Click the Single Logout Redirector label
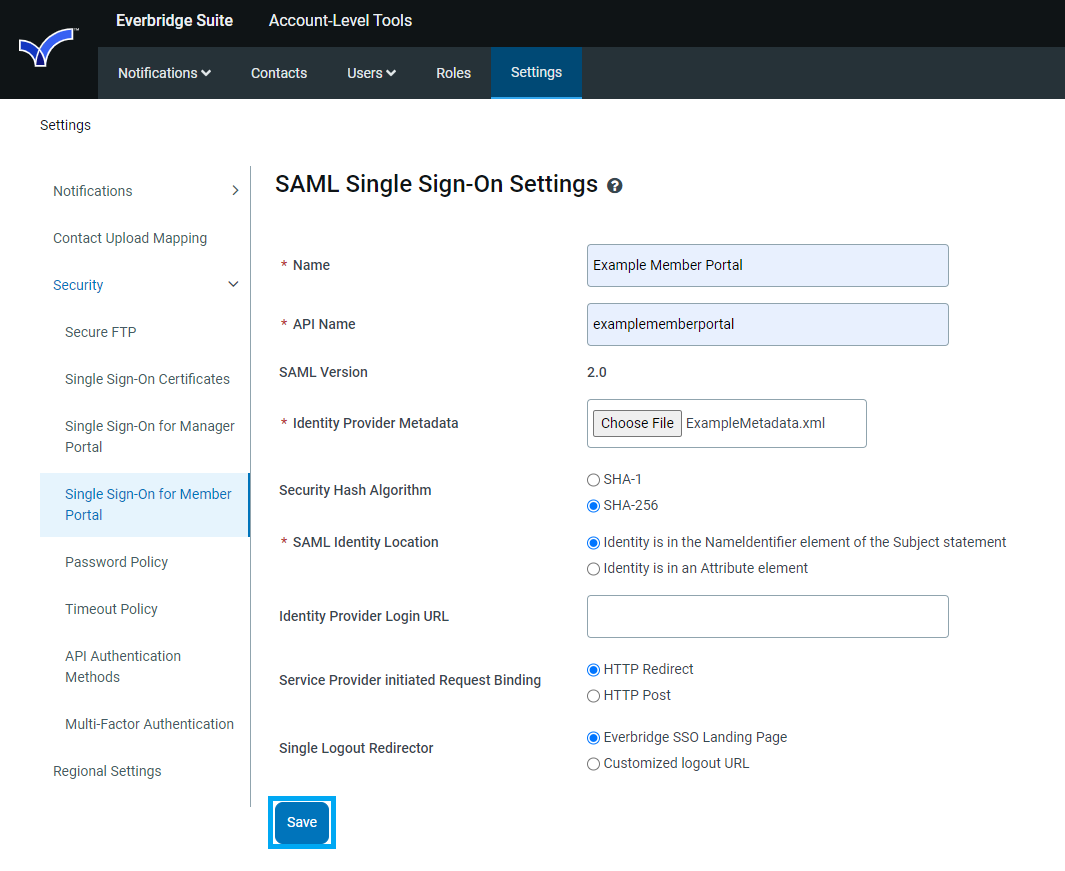Viewport: 1065px width, 871px height. [x=356, y=749]
